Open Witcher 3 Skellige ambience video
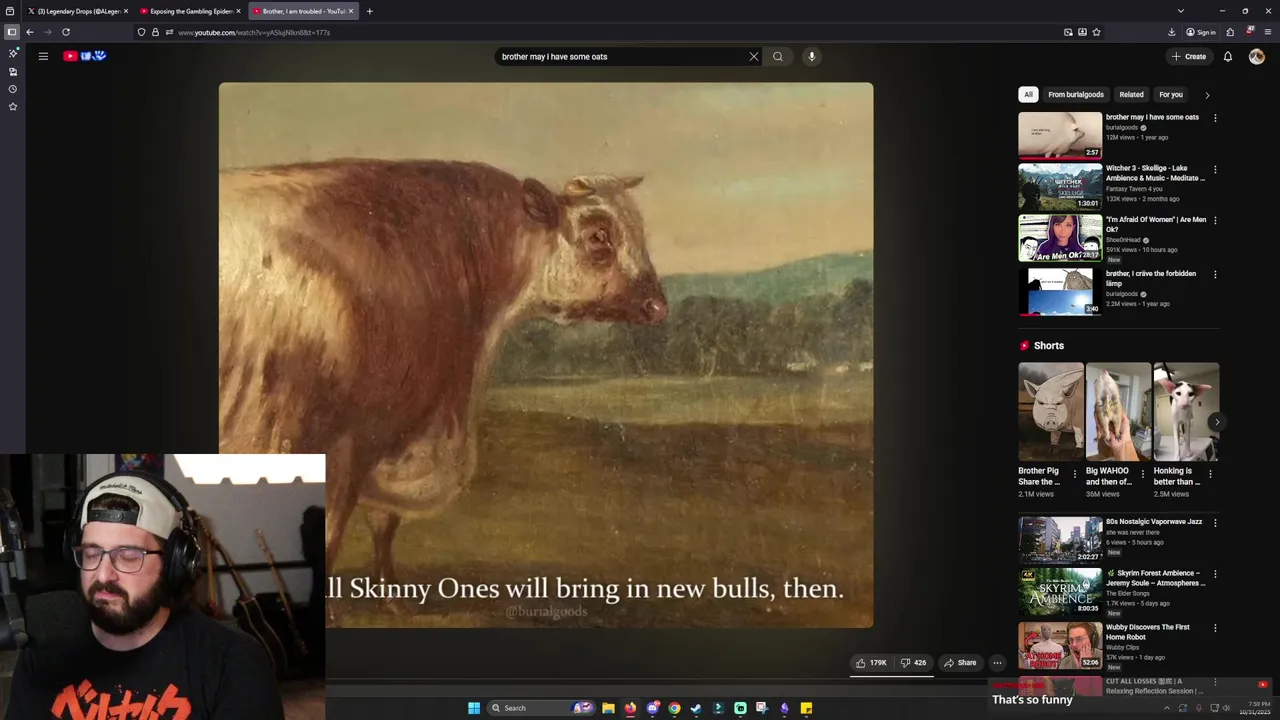 pyautogui.click(x=1060, y=187)
